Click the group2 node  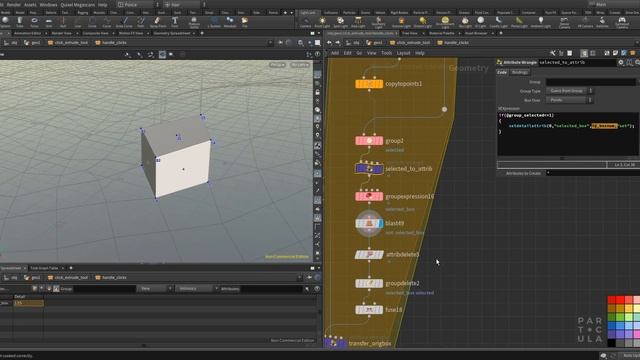(x=369, y=141)
